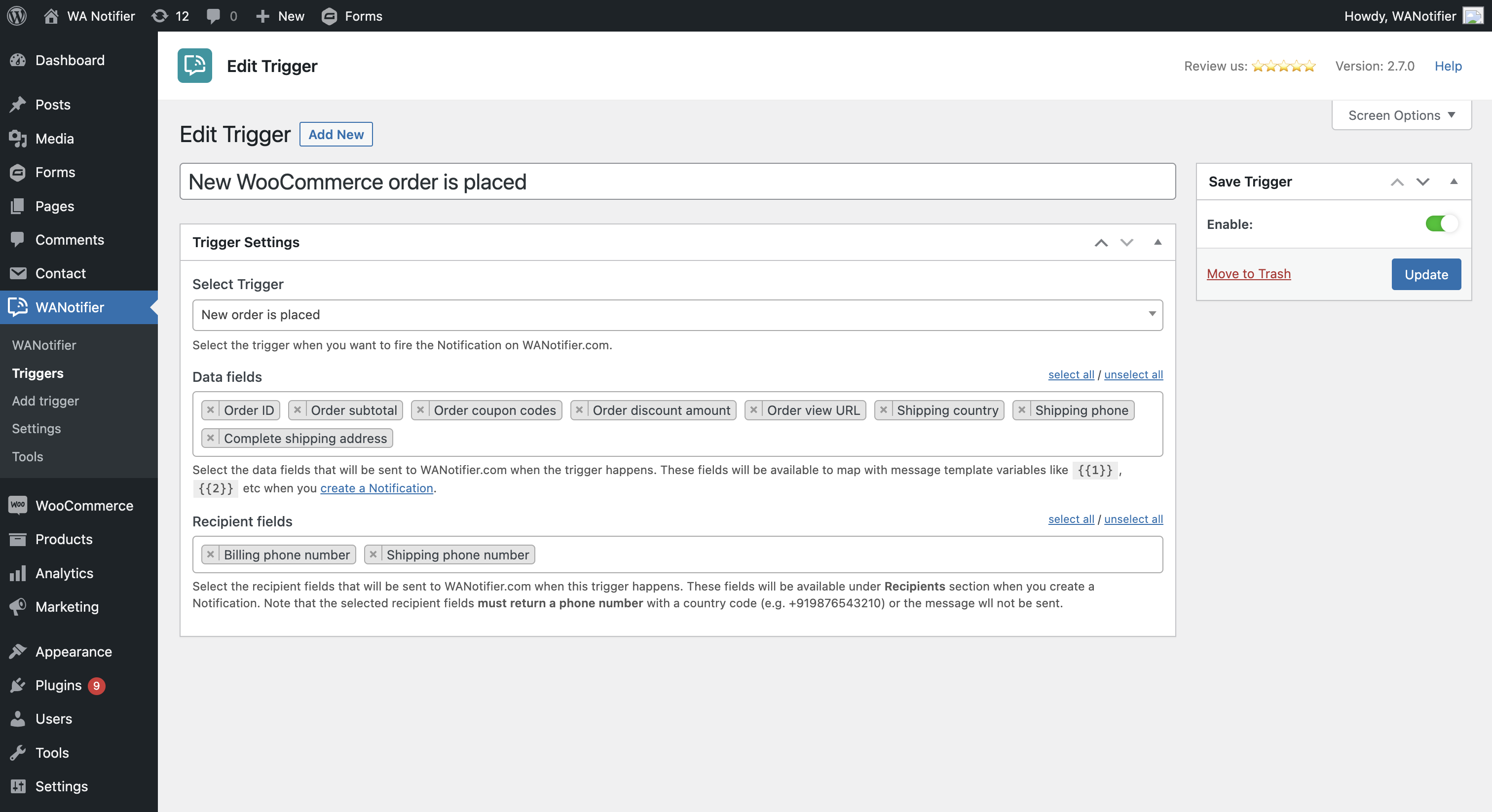Open WANotifier Settings submenu item
This screenshot has width=1492, height=812.
pyautogui.click(x=37, y=429)
